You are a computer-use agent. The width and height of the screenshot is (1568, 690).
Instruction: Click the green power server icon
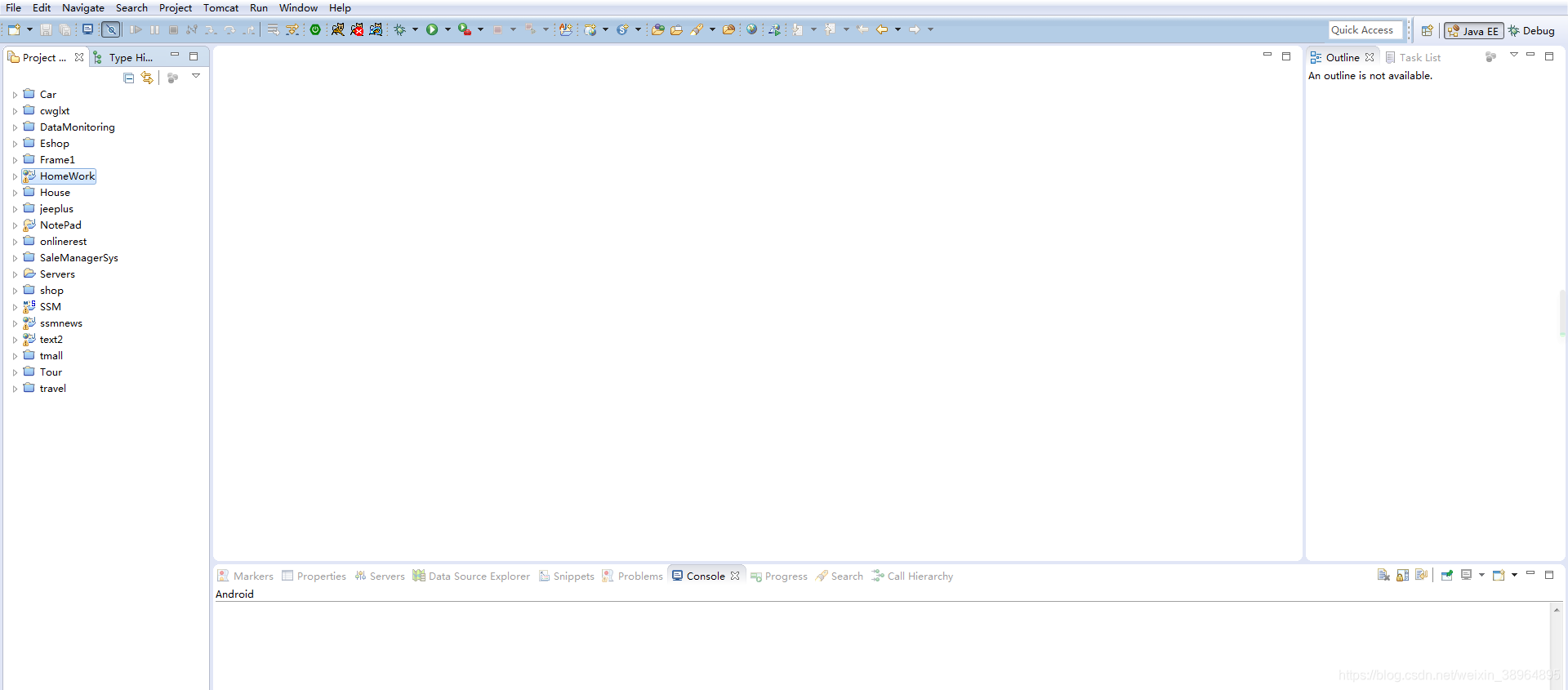(315, 29)
